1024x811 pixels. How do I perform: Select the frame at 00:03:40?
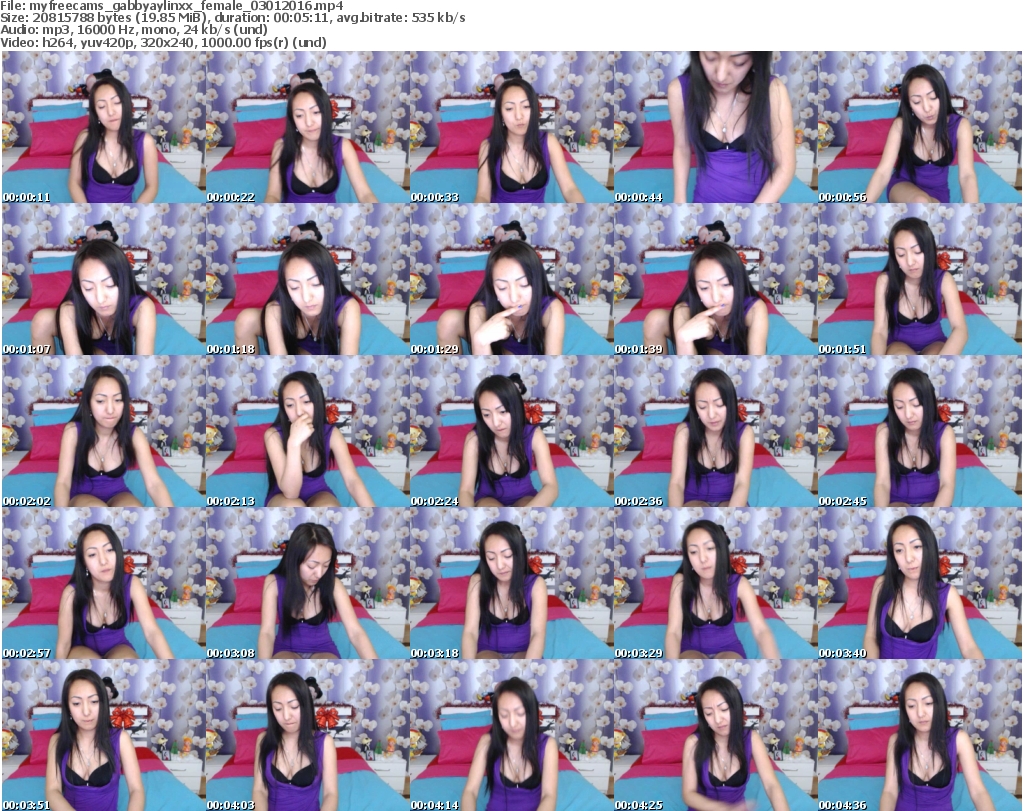[919, 584]
